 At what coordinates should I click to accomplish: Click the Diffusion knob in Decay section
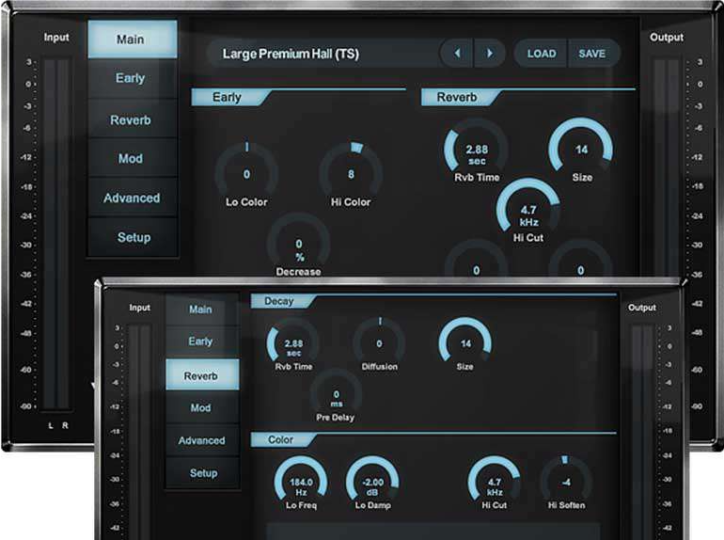click(x=380, y=343)
